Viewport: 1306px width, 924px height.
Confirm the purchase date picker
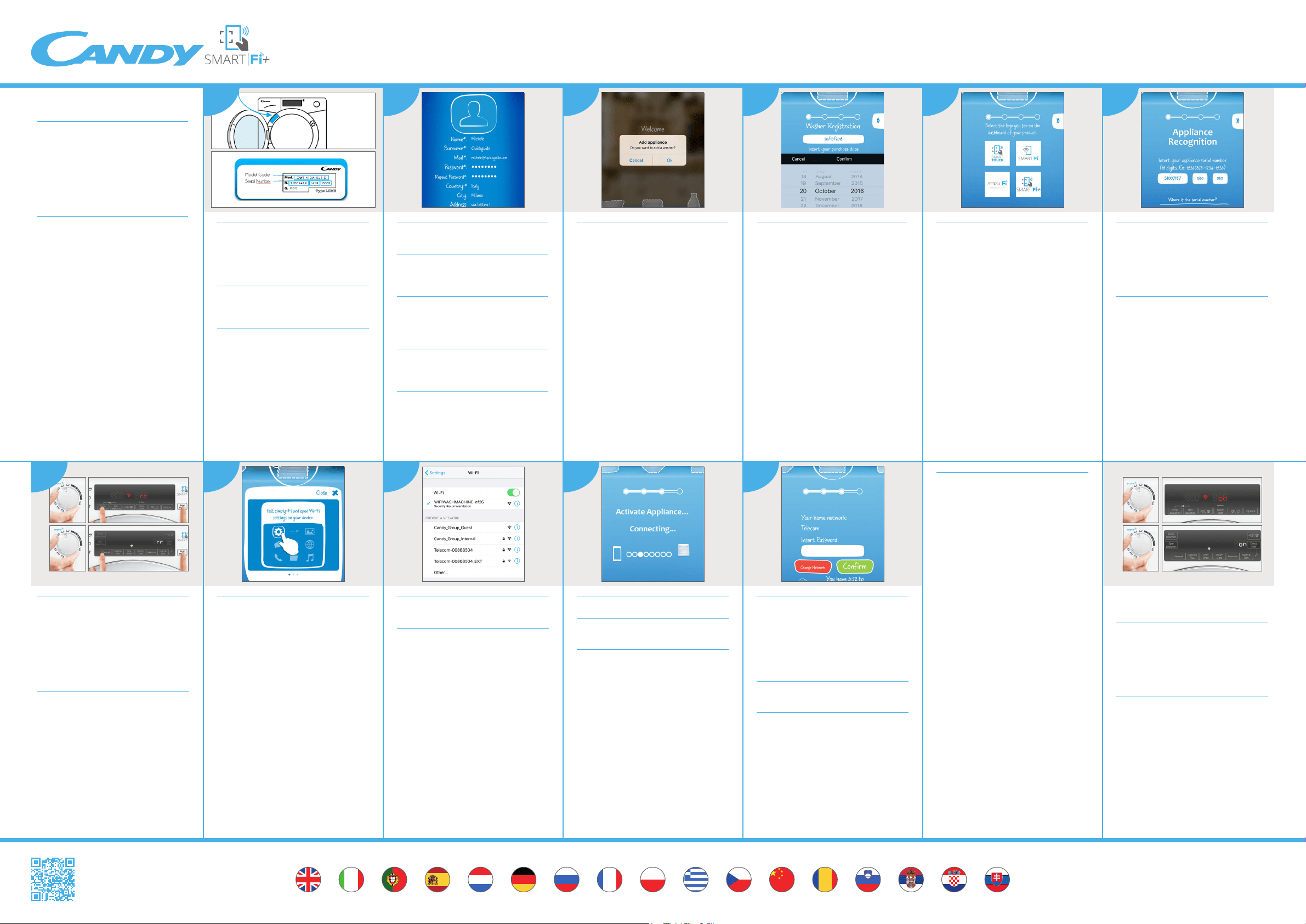(x=844, y=160)
